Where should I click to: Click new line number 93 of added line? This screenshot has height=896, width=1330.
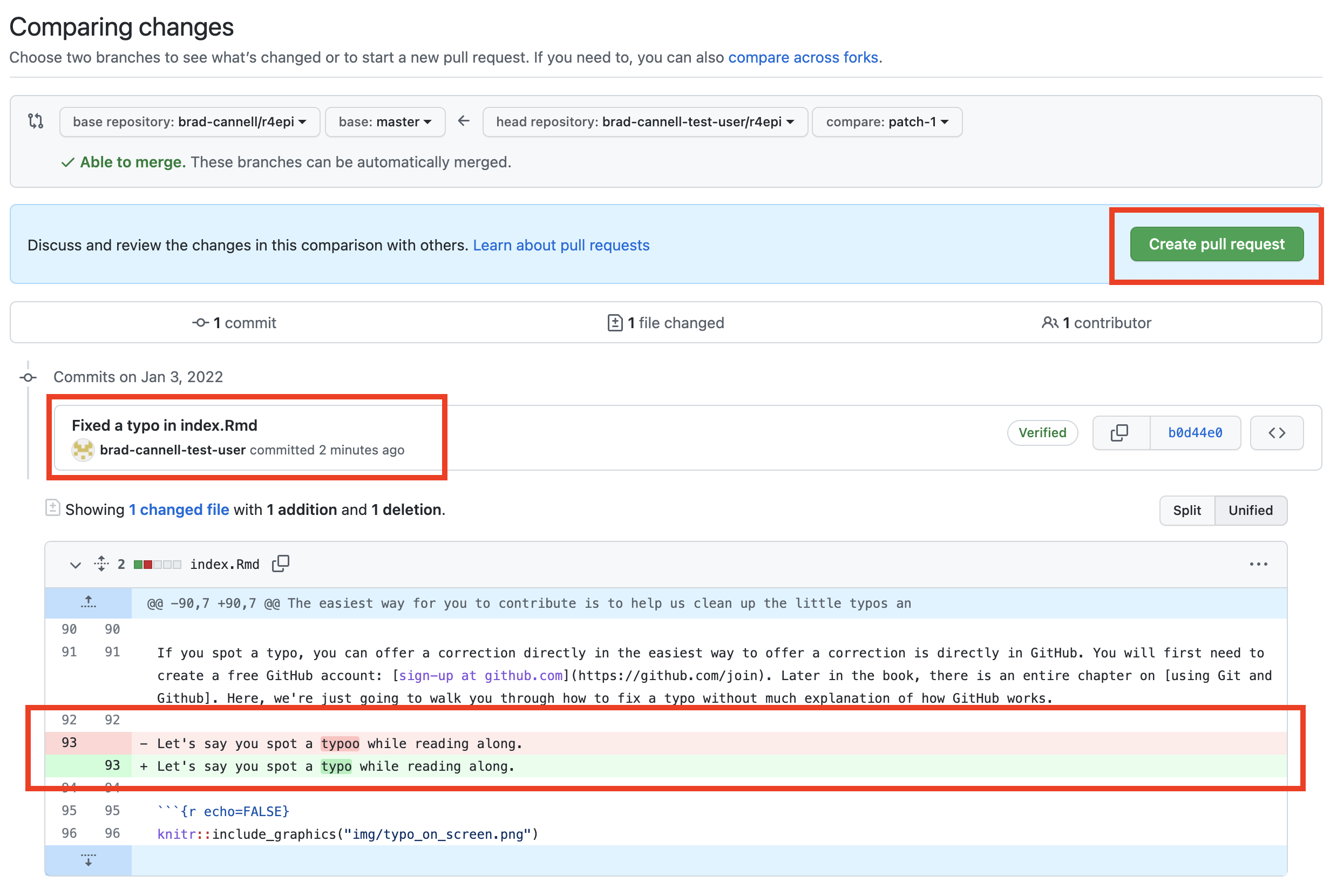point(113,765)
